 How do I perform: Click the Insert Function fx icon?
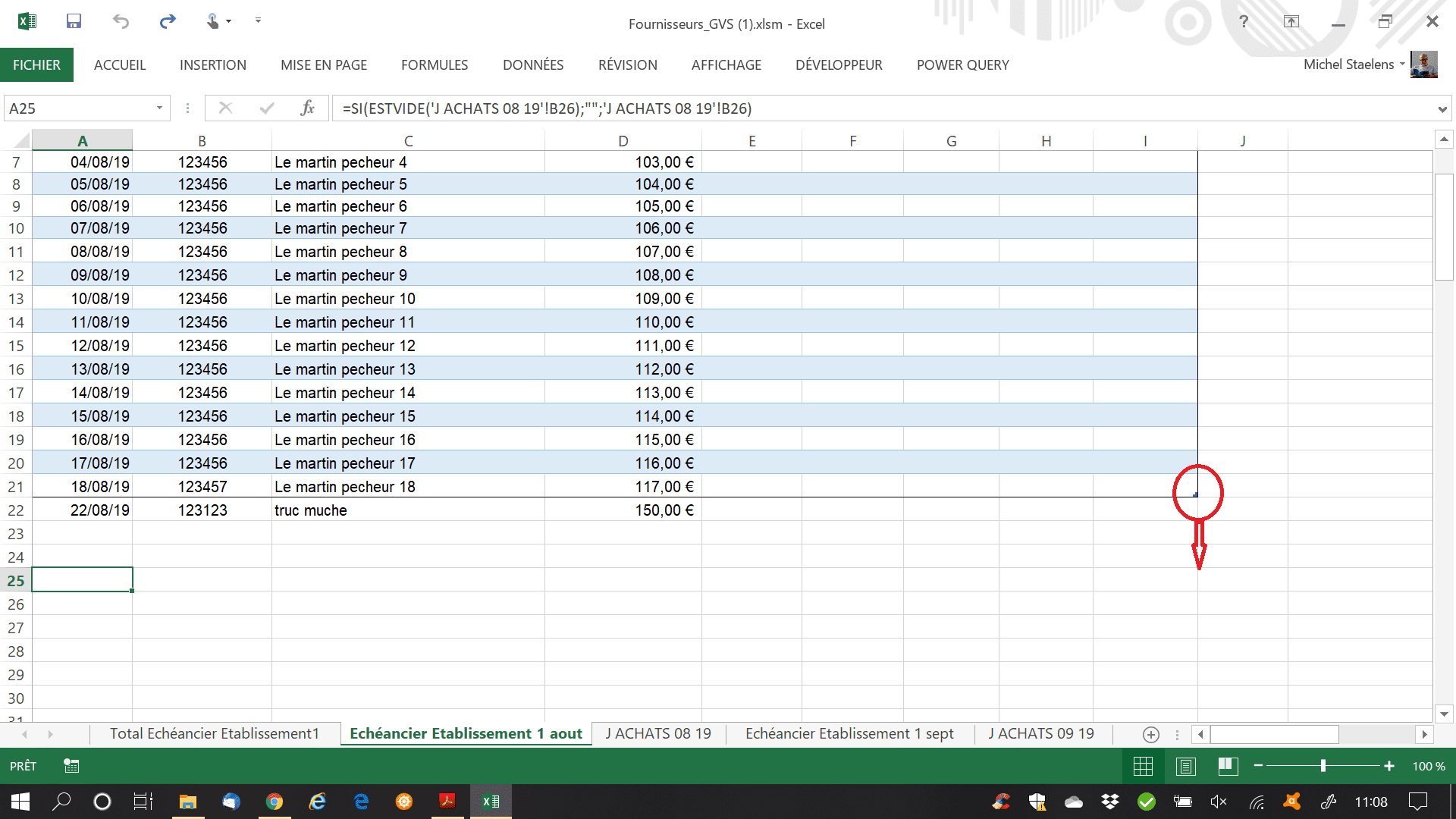coord(307,108)
